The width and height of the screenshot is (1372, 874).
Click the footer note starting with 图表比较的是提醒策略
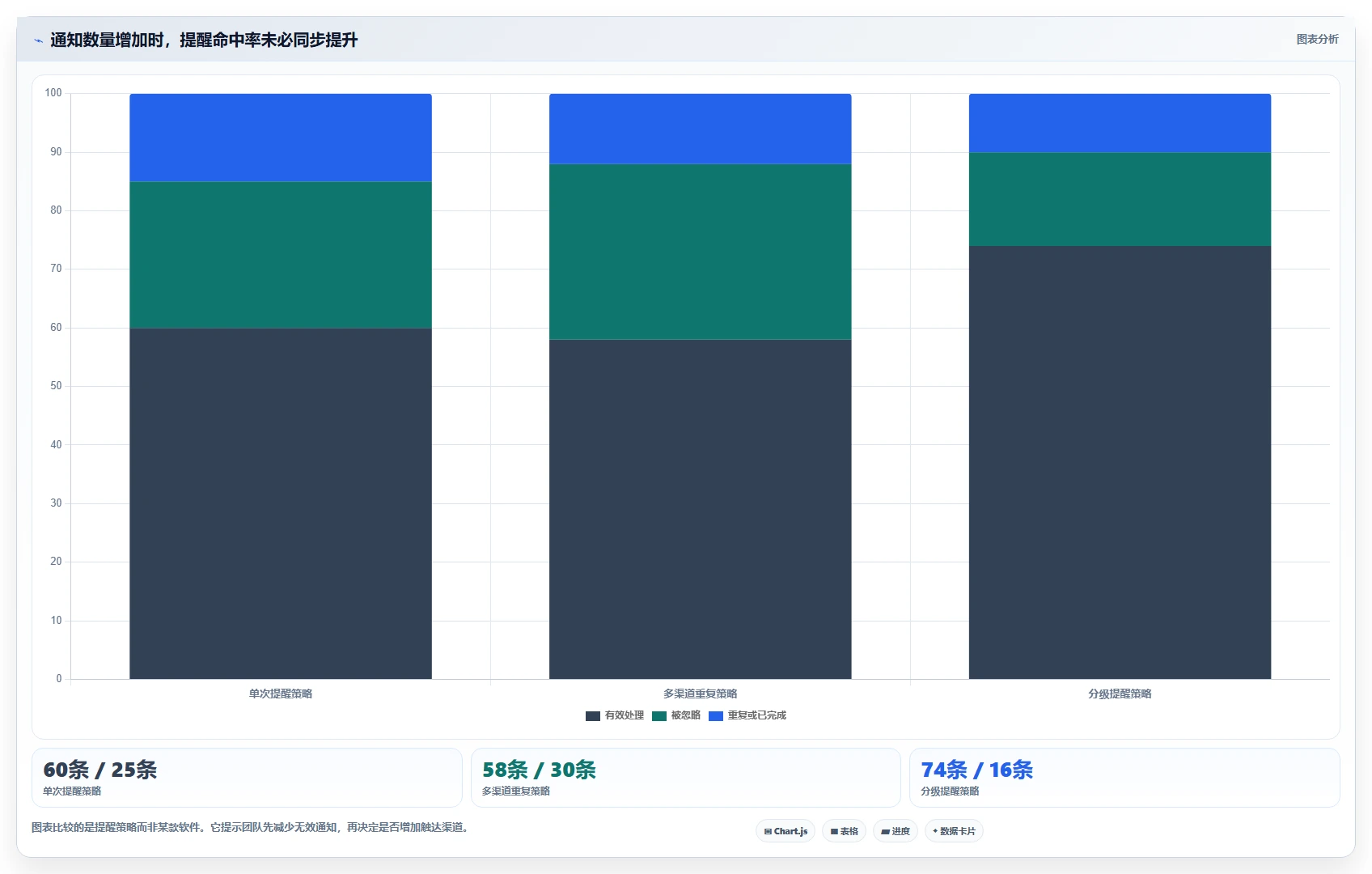coord(252,827)
